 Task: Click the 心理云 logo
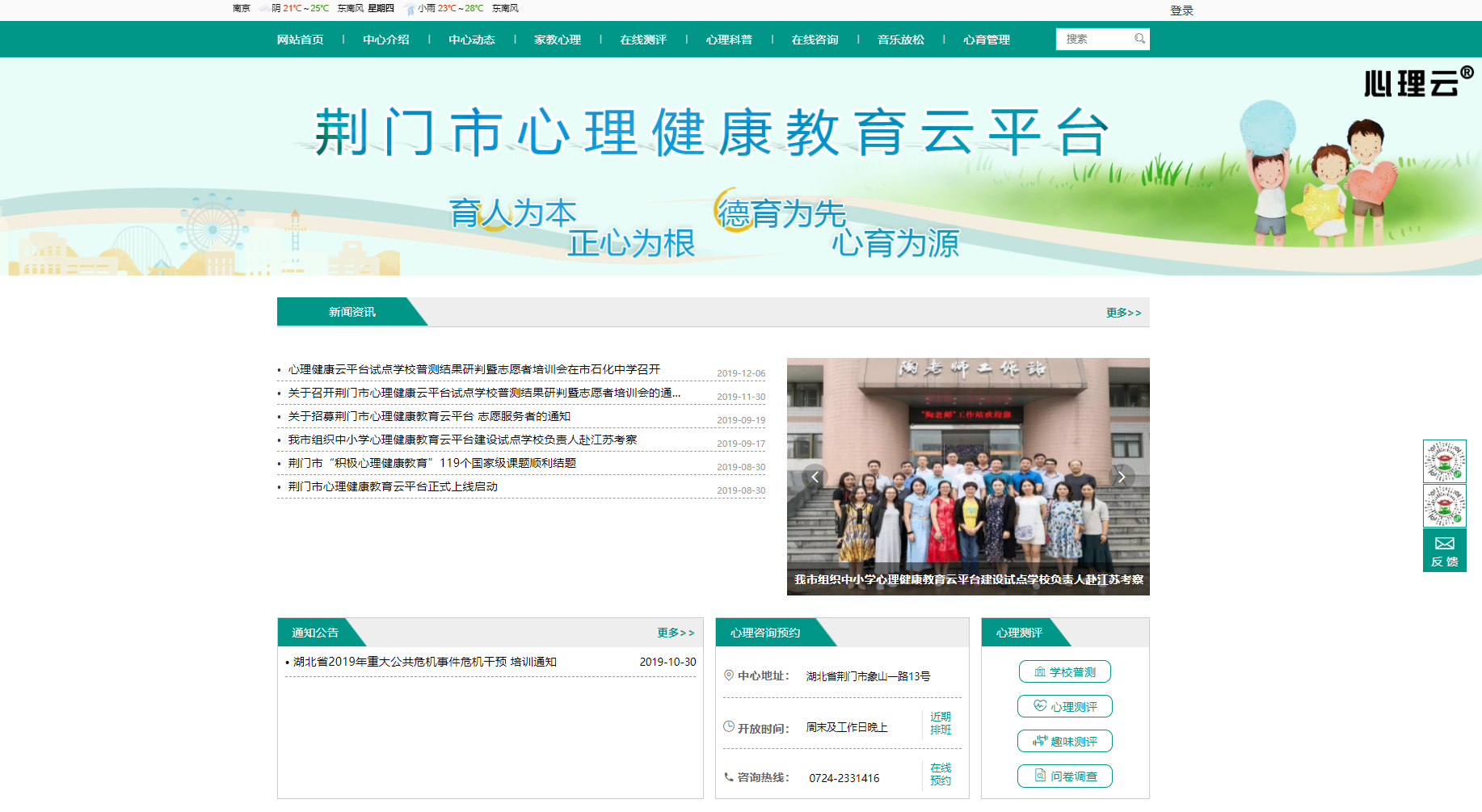click(x=1419, y=82)
